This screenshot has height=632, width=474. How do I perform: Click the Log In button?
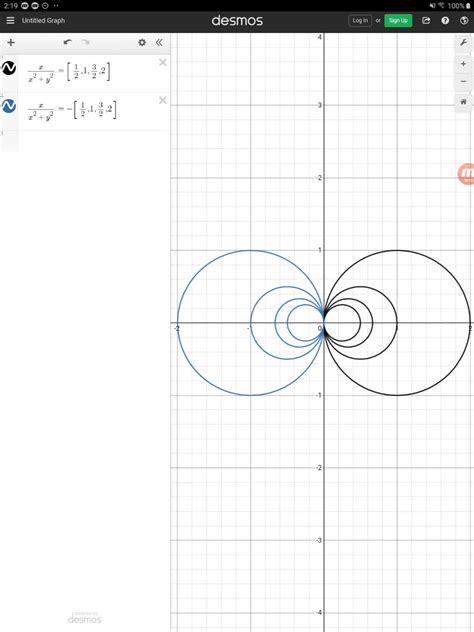pos(360,21)
